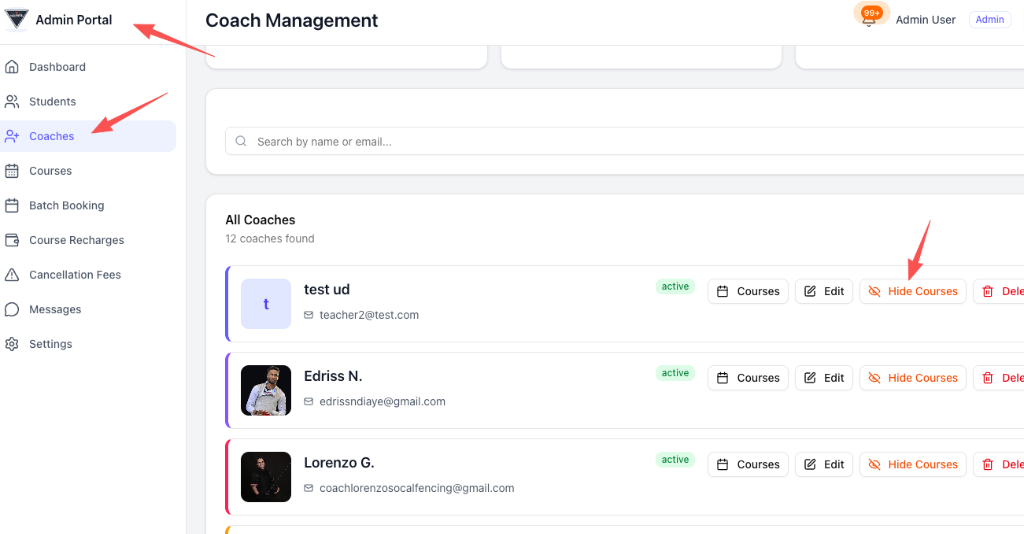Click the Cancellation Fees warning icon
Viewport: 1024px width, 534px height.
click(12, 275)
